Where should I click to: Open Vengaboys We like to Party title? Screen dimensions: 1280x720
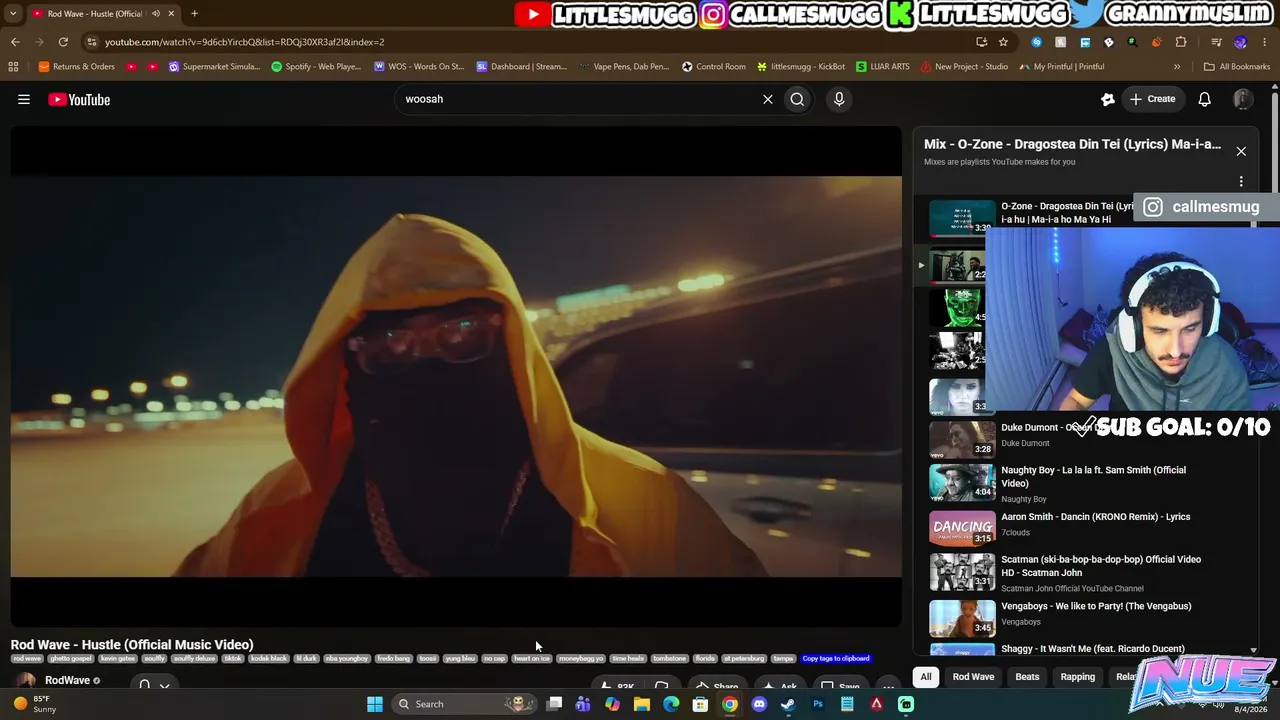1096,606
